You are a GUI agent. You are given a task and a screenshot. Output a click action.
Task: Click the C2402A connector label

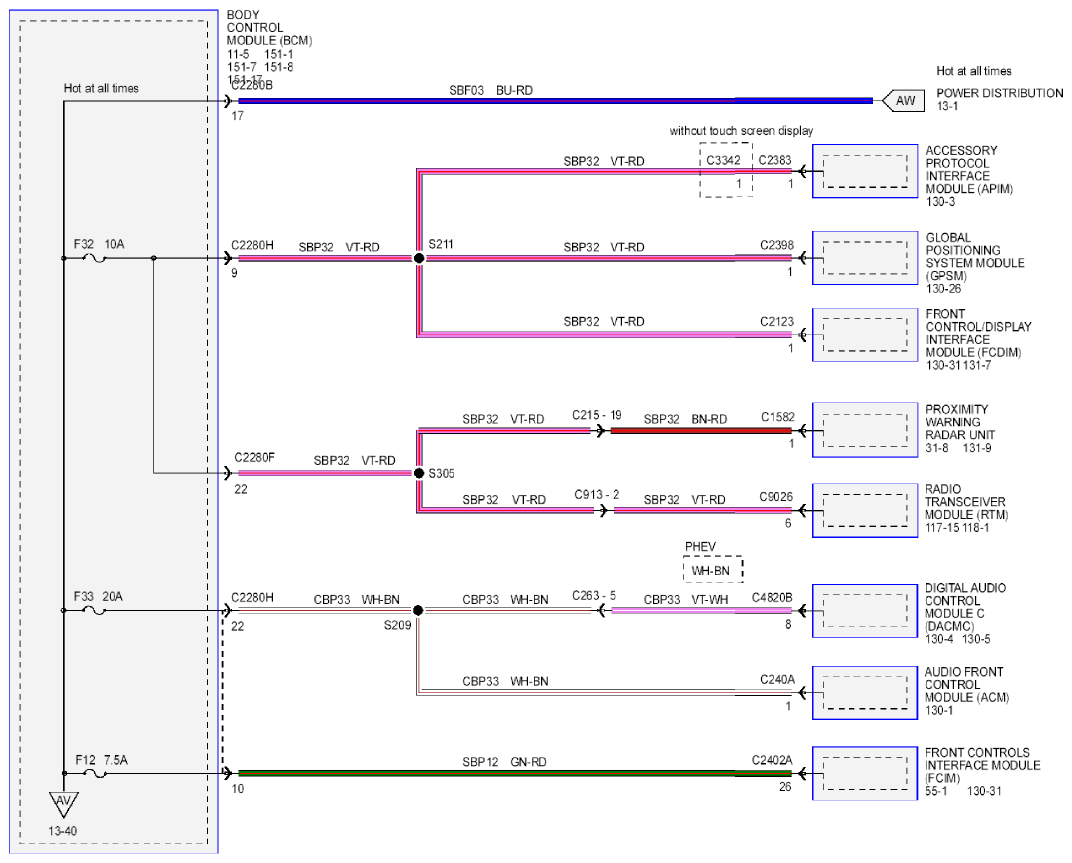coord(772,760)
